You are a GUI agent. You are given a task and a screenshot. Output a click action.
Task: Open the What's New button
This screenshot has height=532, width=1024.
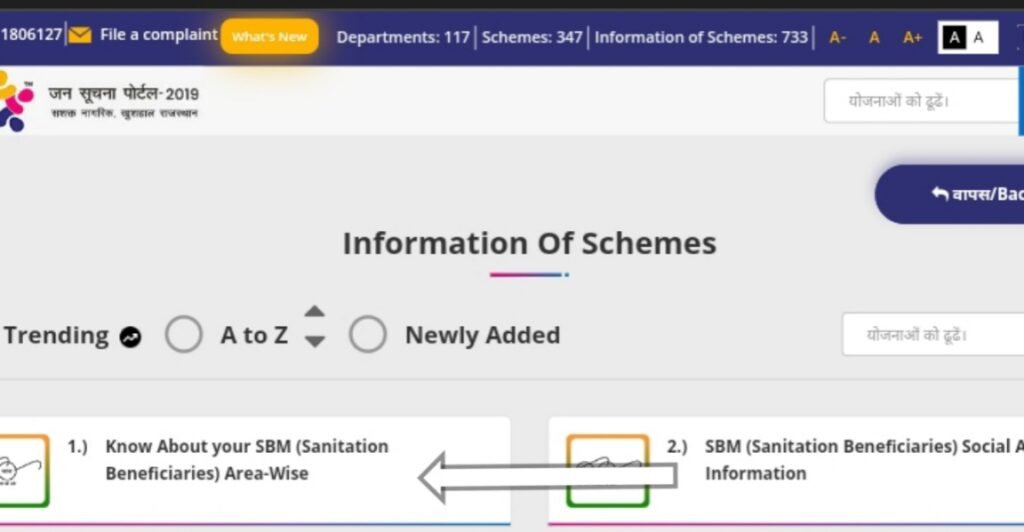tap(269, 37)
